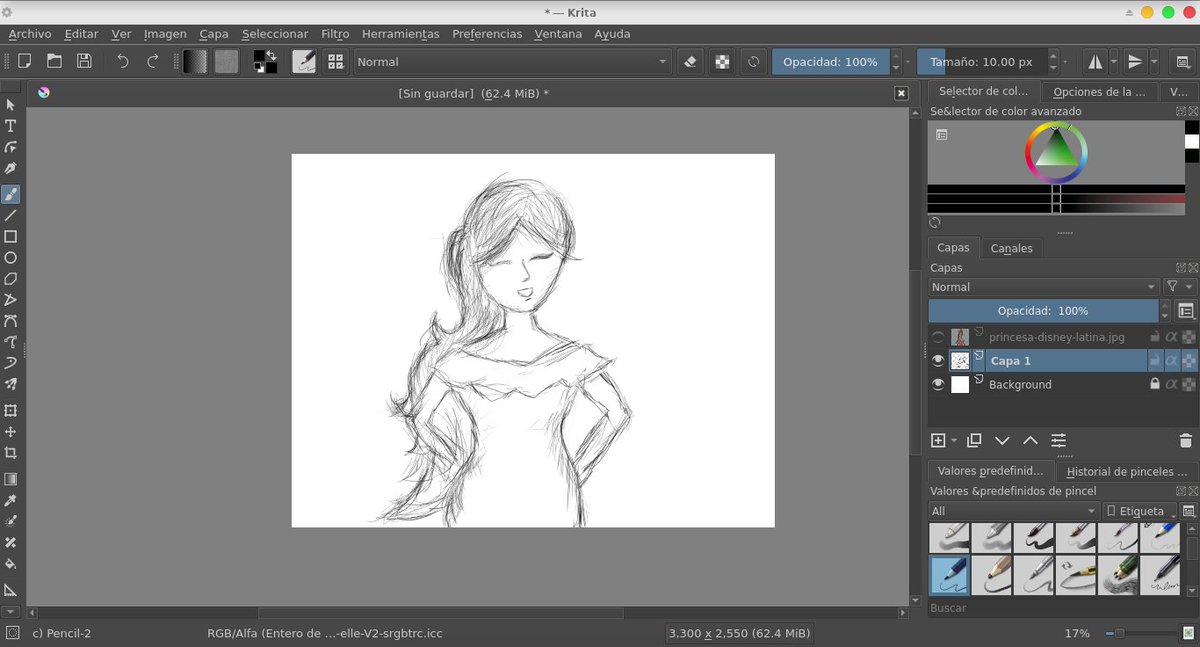Viewport: 1200px width, 647px height.
Task: Select the Rectangle tool
Action: pos(11,237)
